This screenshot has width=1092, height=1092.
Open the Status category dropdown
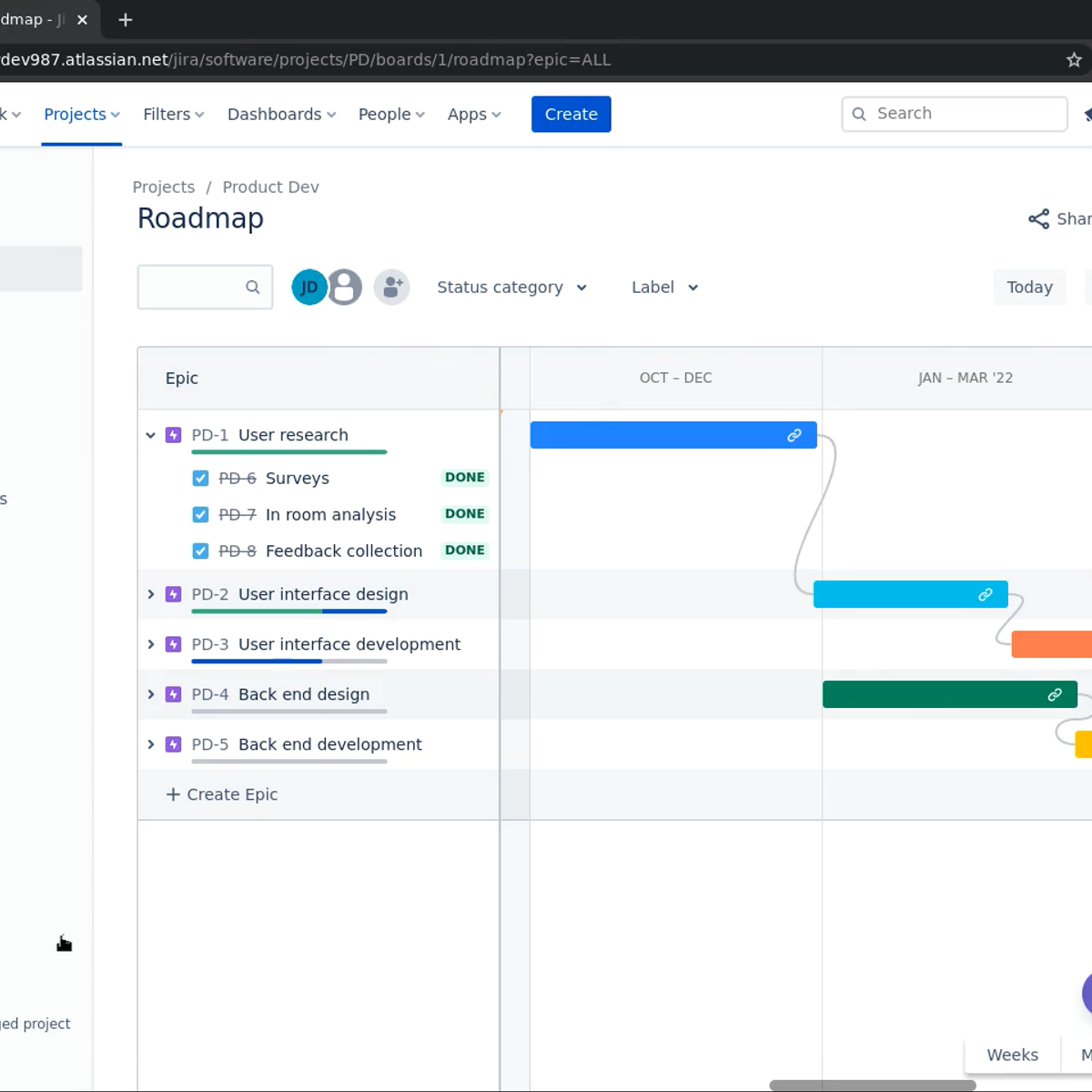[x=512, y=288]
